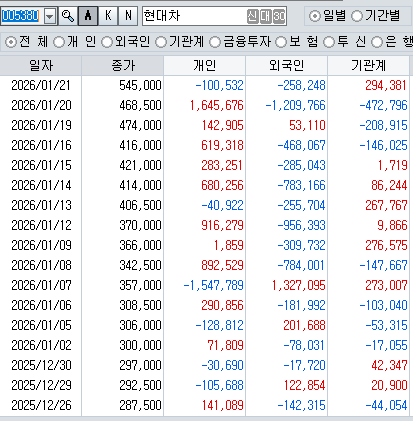The width and height of the screenshot is (413, 421).
Task: Click closing price 416,000
Action: pos(140,146)
